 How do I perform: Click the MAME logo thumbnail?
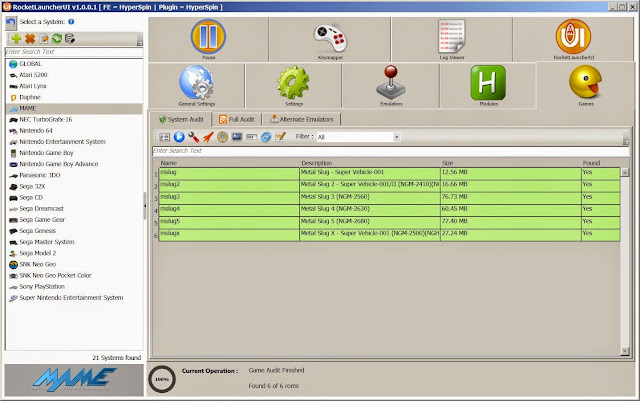(x=74, y=380)
